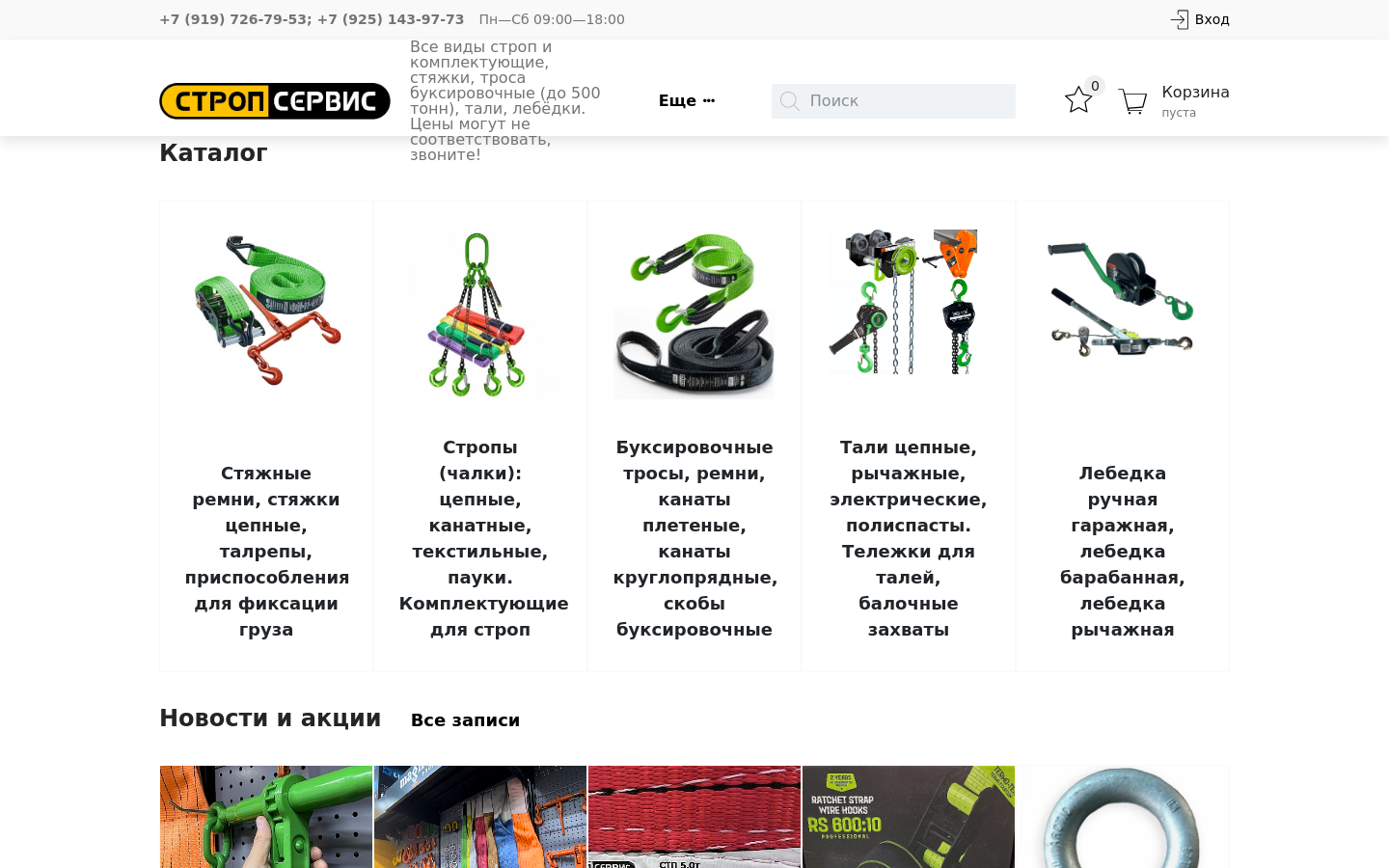Open the shopping cart icon

pyautogui.click(x=1133, y=101)
